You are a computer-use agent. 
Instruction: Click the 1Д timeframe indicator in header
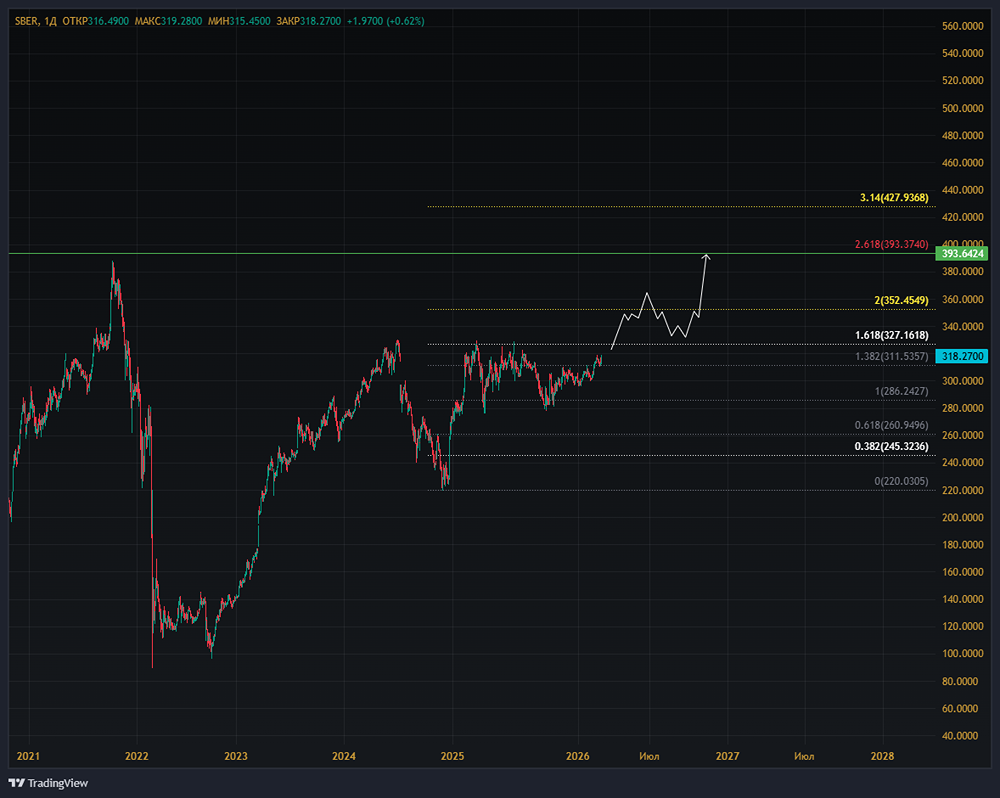[x=50, y=21]
